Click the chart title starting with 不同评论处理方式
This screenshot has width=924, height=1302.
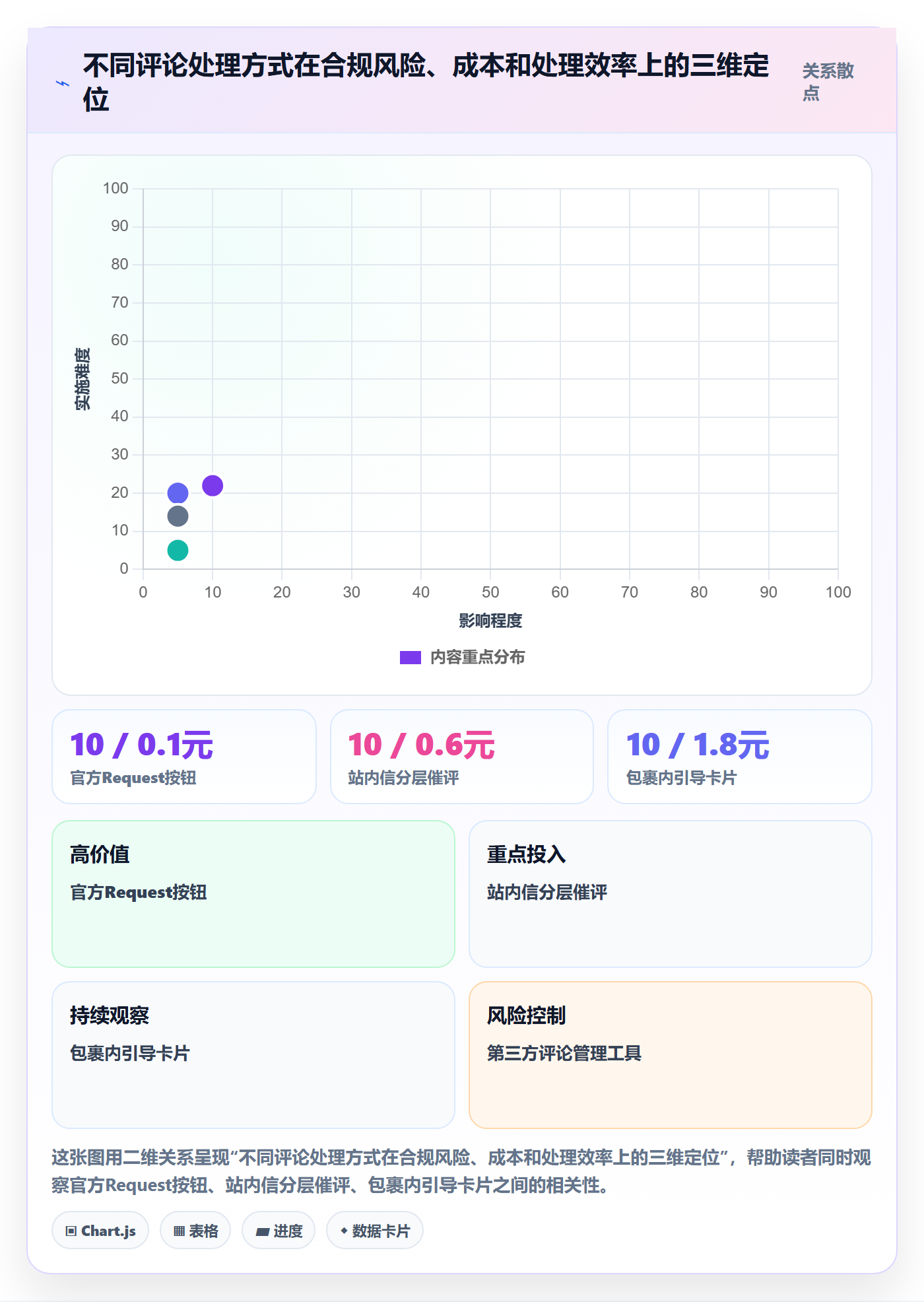426,83
